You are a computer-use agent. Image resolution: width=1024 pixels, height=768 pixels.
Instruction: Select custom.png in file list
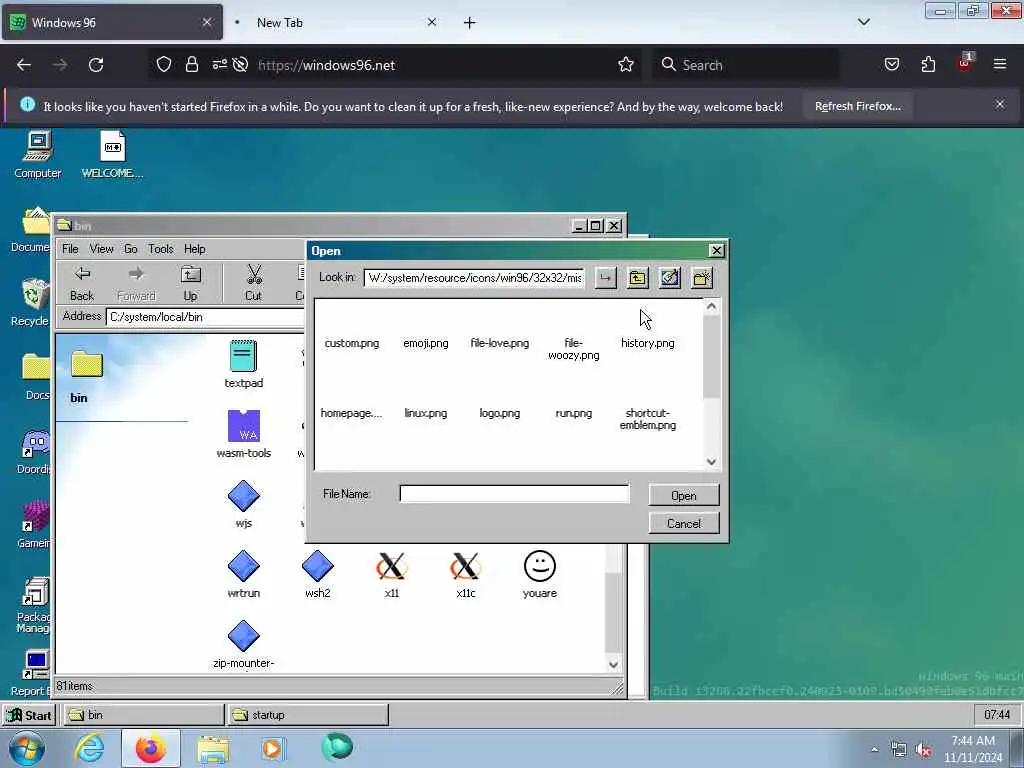click(351, 343)
